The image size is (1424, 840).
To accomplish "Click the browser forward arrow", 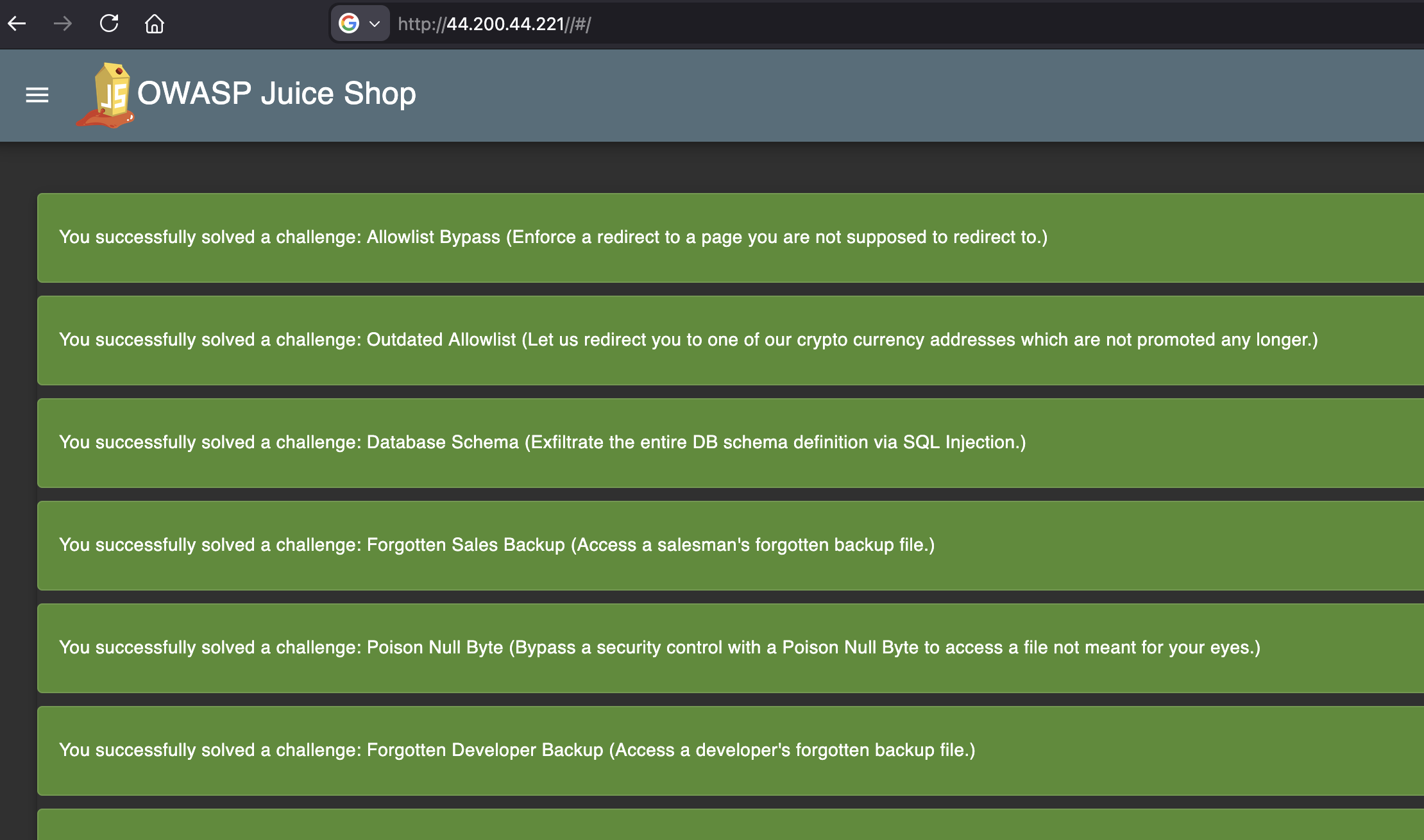I will (x=63, y=24).
